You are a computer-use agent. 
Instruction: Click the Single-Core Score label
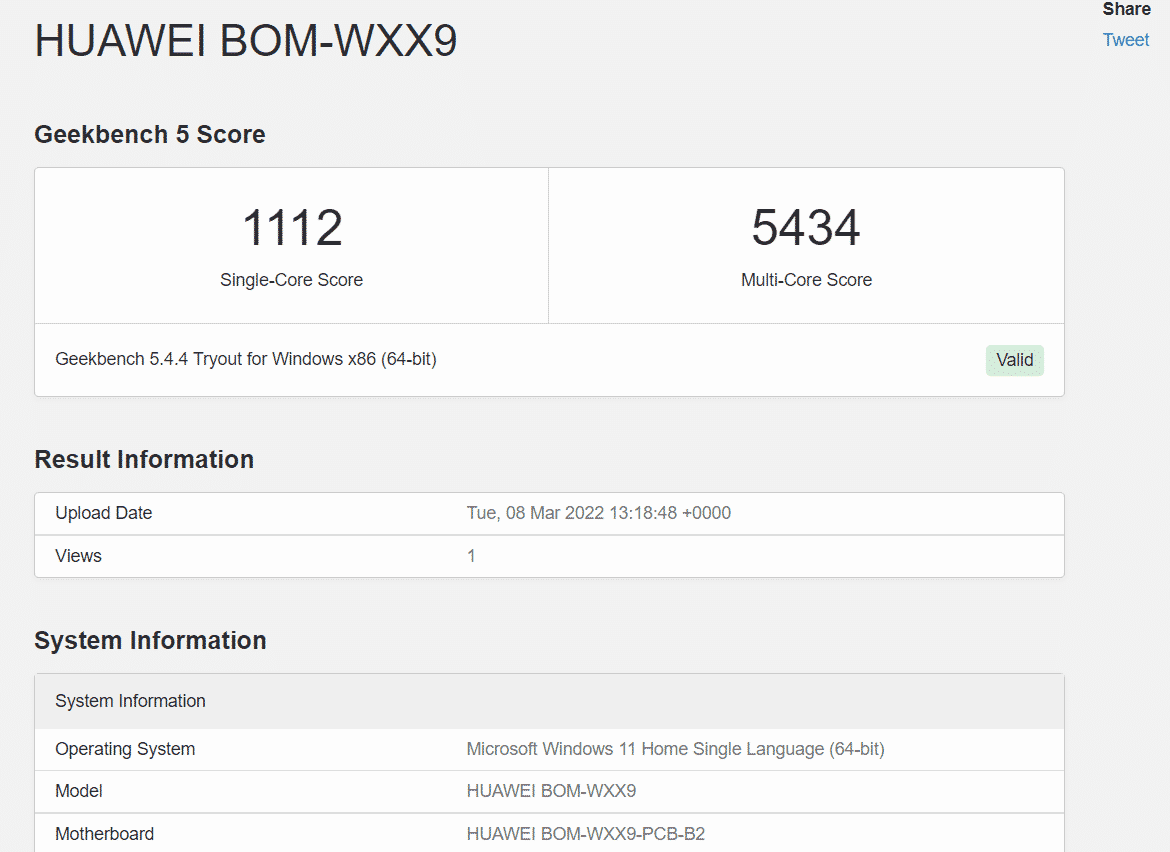point(291,280)
